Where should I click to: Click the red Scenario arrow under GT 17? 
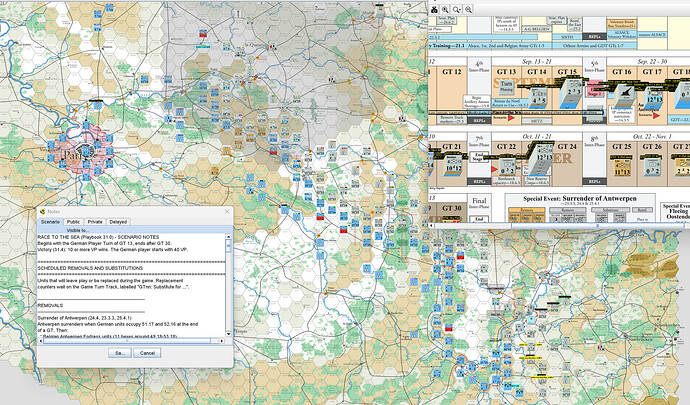(x=657, y=116)
